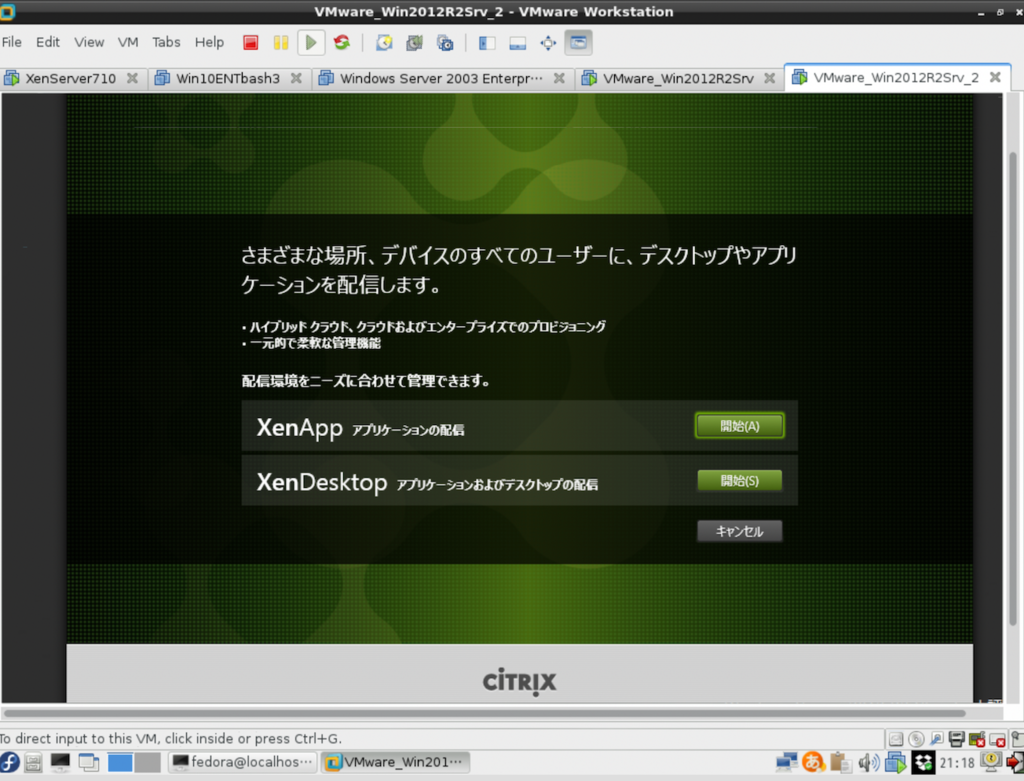1024x781 pixels.
Task: Click the VMware tray icon with green arrow
Action: click(896, 762)
